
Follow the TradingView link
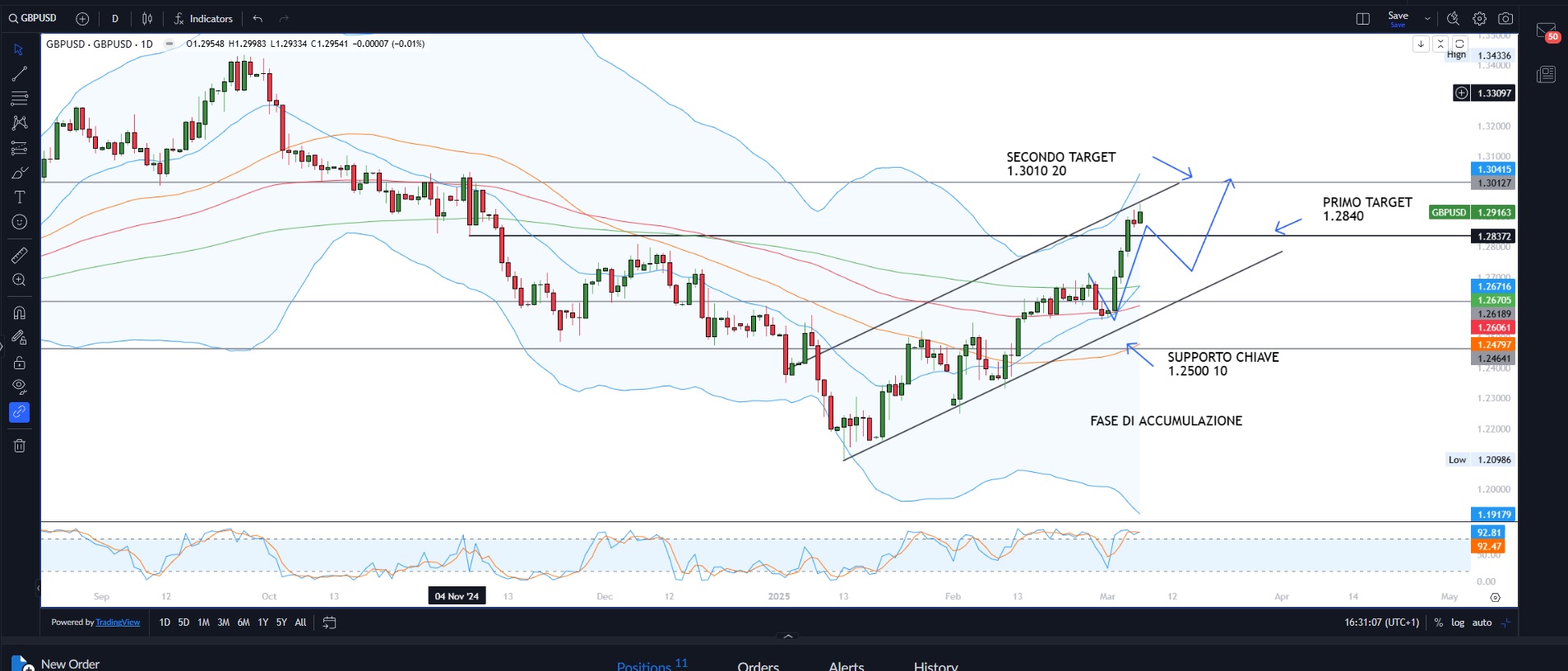[x=118, y=622]
